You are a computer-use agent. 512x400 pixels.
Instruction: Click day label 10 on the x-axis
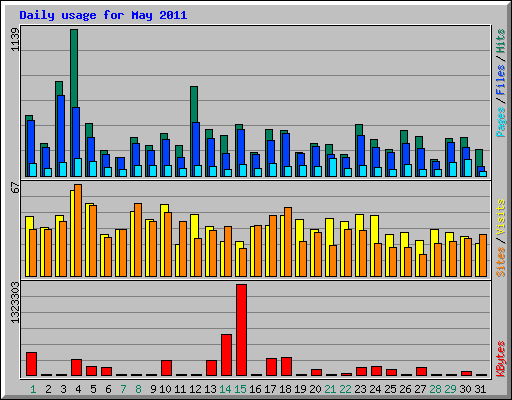point(165,389)
